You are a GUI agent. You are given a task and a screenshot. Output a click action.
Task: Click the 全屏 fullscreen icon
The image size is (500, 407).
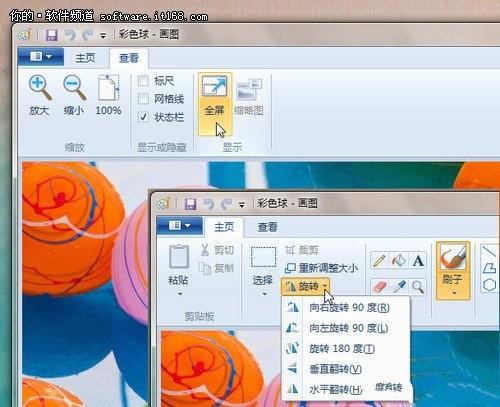[x=214, y=86]
